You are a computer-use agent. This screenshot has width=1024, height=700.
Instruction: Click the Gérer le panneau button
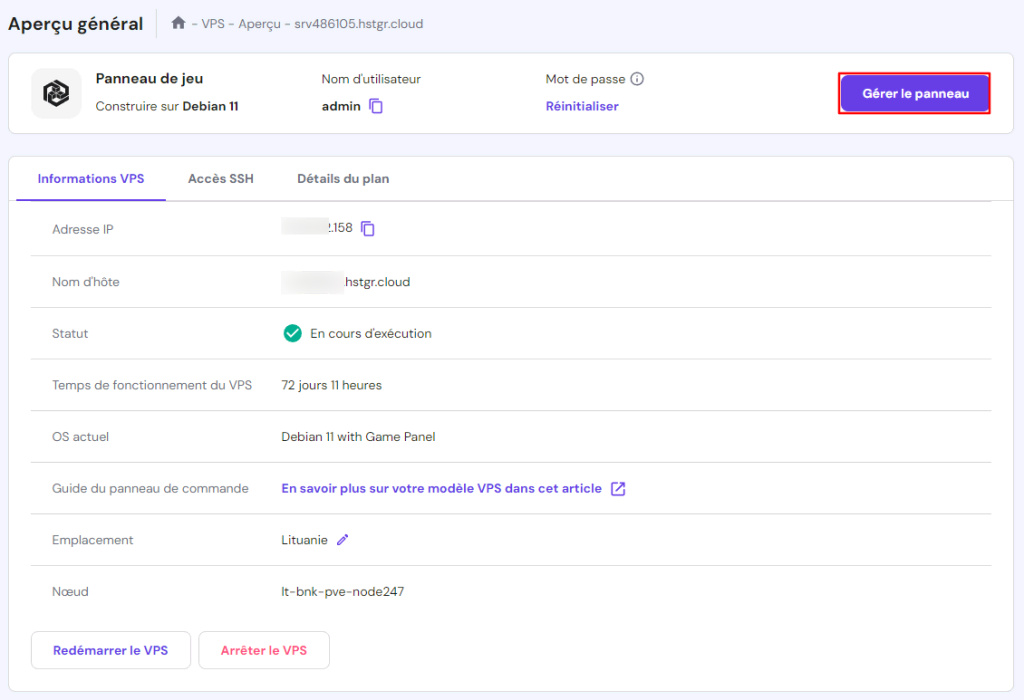tap(914, 93)
